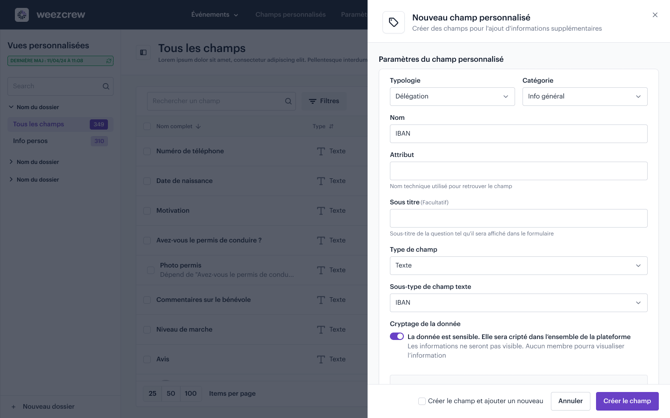Go to the Champs personnalisés tab
The image size is (670, 418).
click(x=290, y=15)
